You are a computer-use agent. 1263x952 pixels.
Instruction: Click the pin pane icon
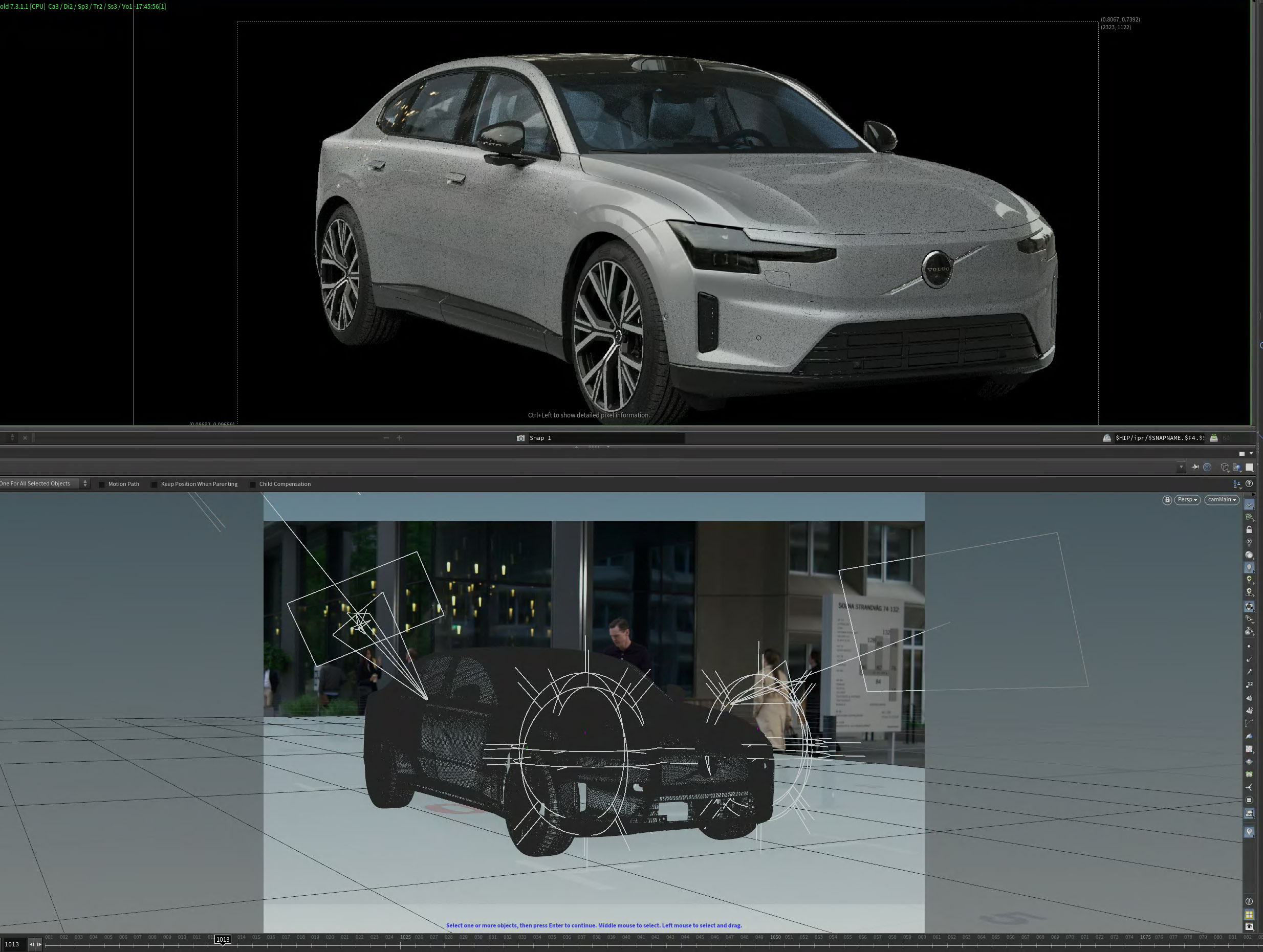[1195, 467]
